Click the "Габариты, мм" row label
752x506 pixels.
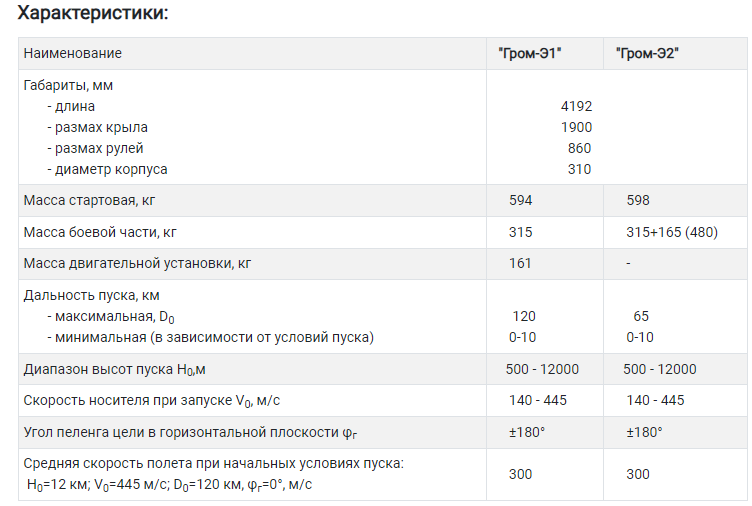tap(68, 85)
